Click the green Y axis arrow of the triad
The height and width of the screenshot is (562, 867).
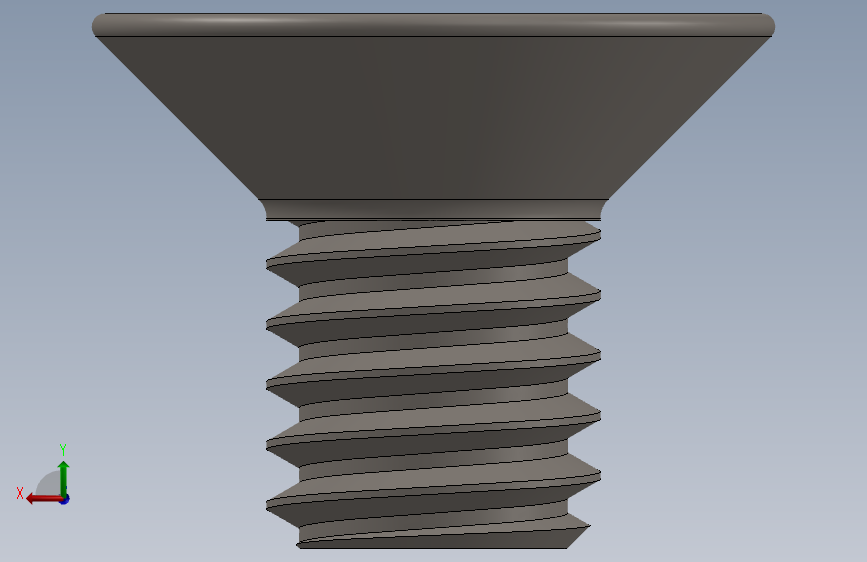coord(64,479)
